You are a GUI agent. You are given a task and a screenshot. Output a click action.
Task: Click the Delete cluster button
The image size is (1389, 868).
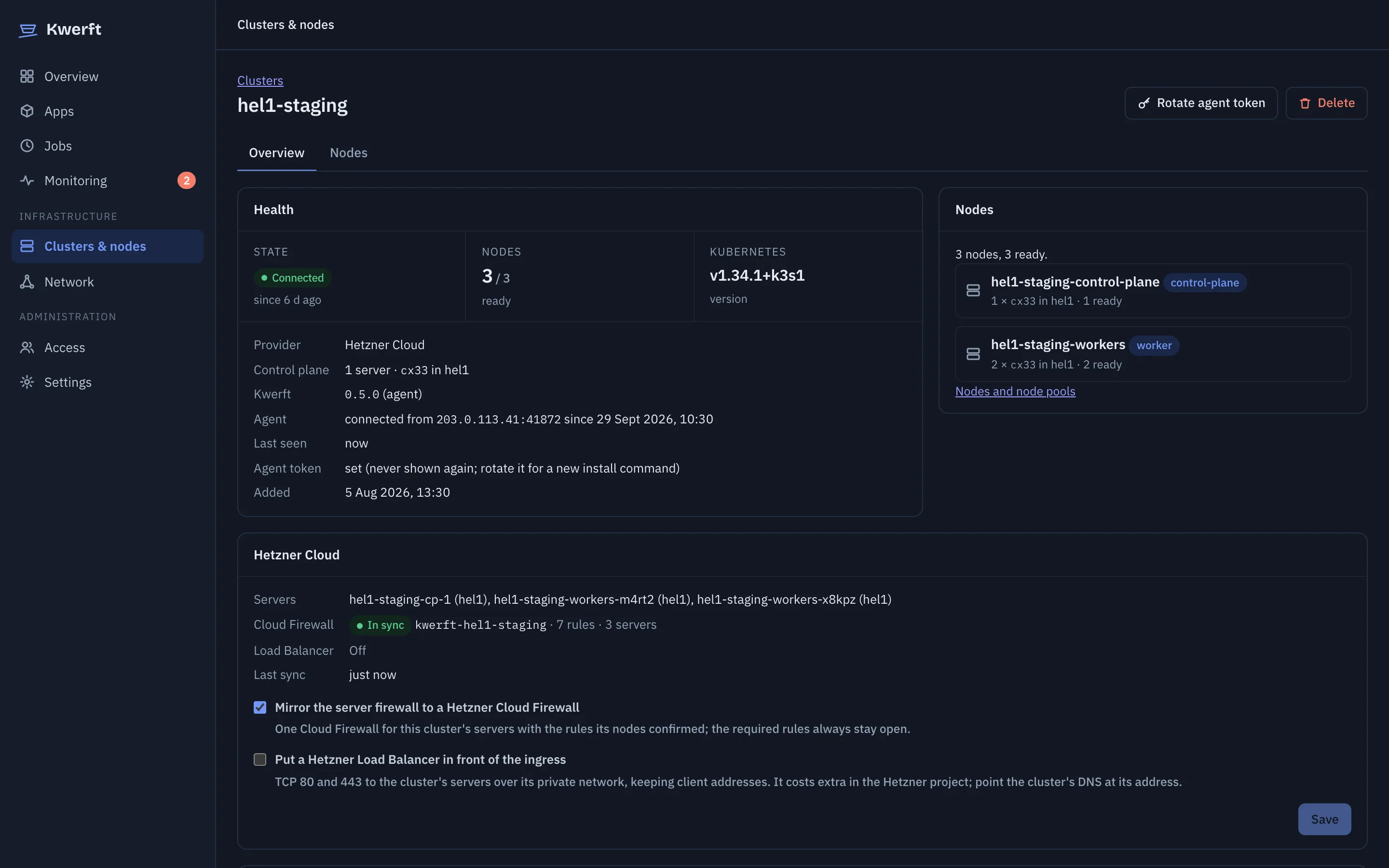pyautogui.click(x=1326, y=103)
